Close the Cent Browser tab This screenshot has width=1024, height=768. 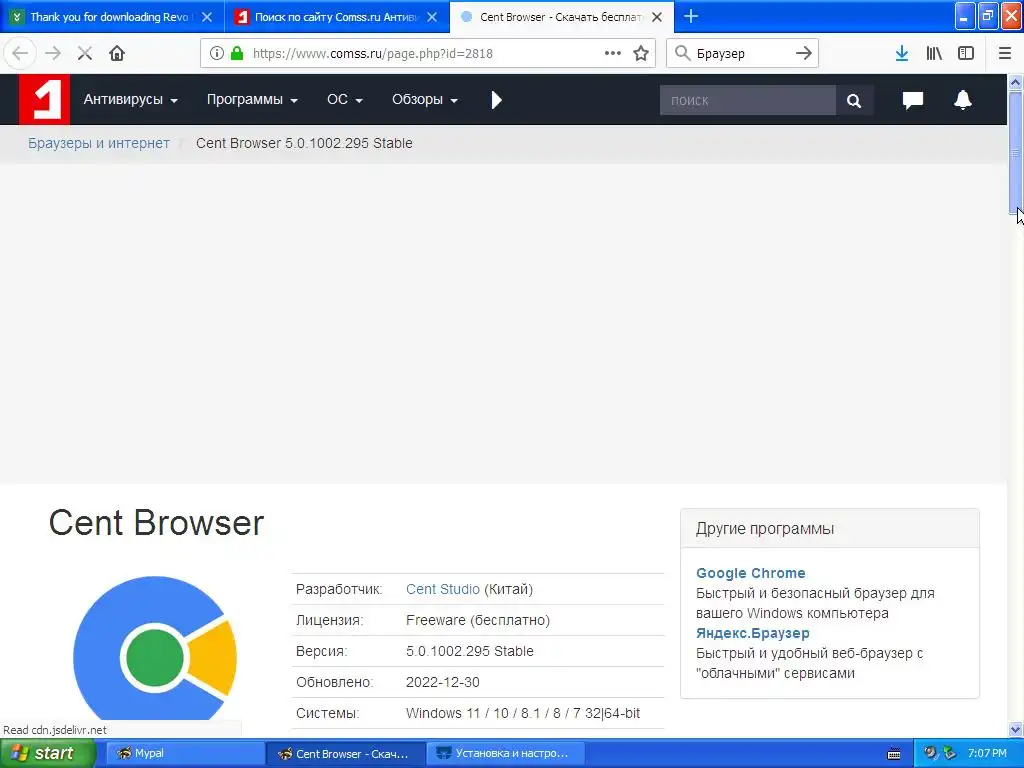click(657, 17)
